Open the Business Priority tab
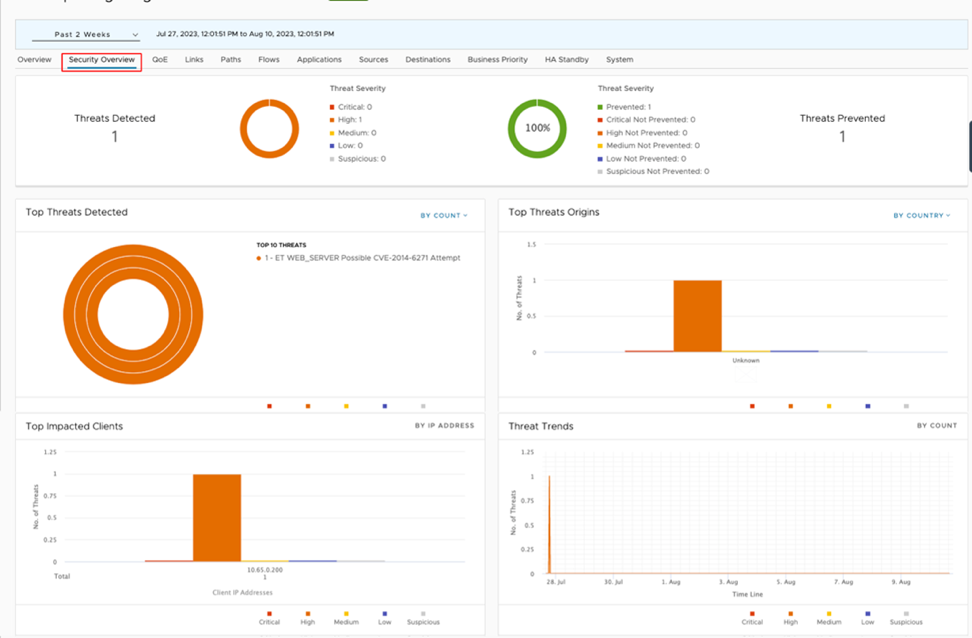 [x=497, y=60]
